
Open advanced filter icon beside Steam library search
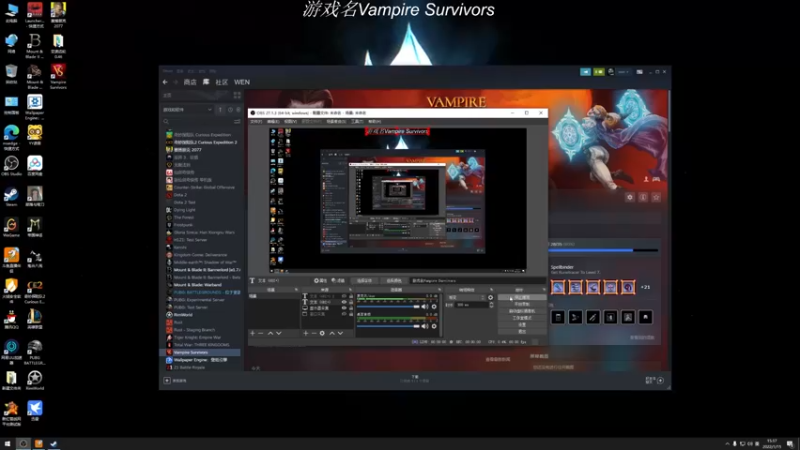[x=237, y=121]
